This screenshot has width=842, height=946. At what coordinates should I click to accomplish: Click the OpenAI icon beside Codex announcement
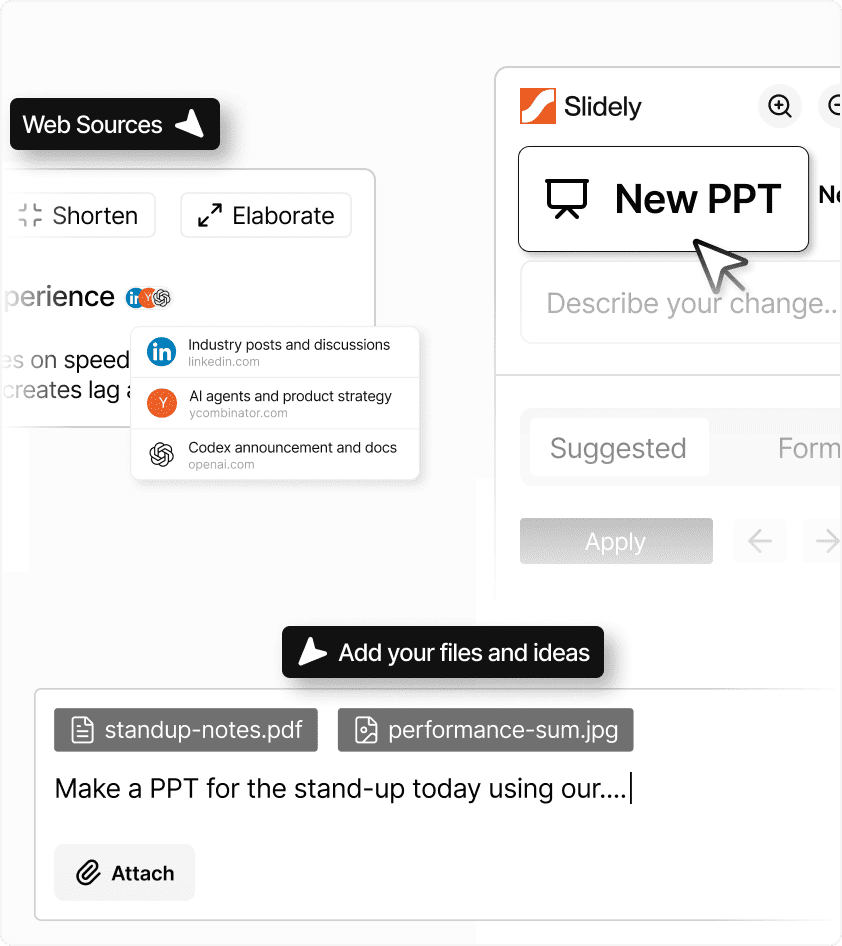pyautogui.click(x=161, y=454)
